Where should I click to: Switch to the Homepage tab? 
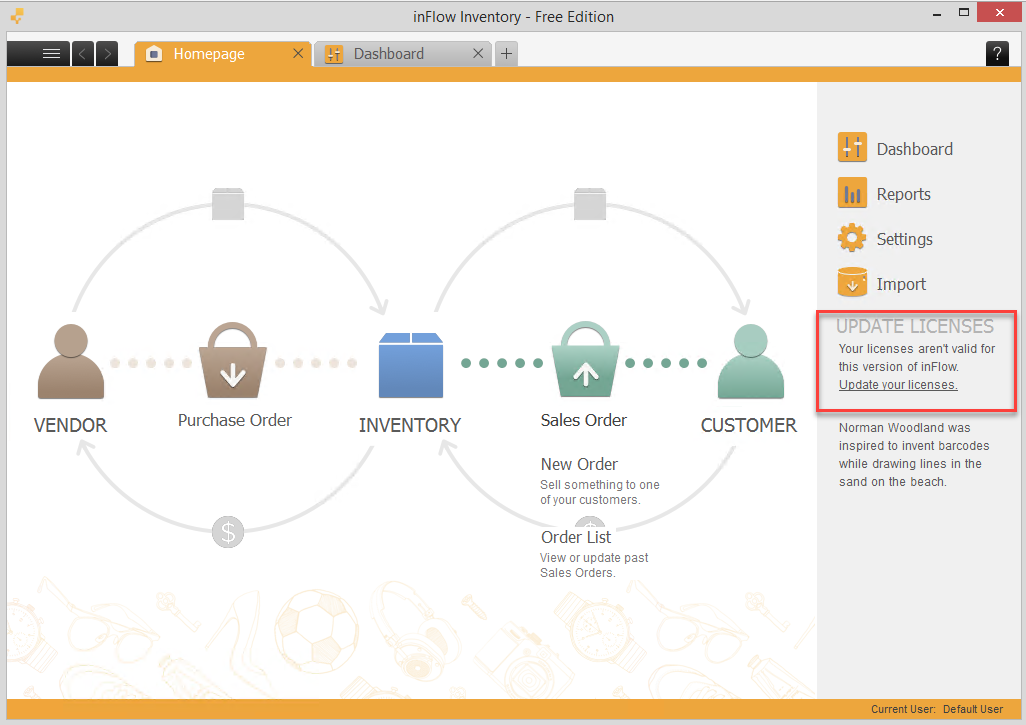[x=222, y=54]
